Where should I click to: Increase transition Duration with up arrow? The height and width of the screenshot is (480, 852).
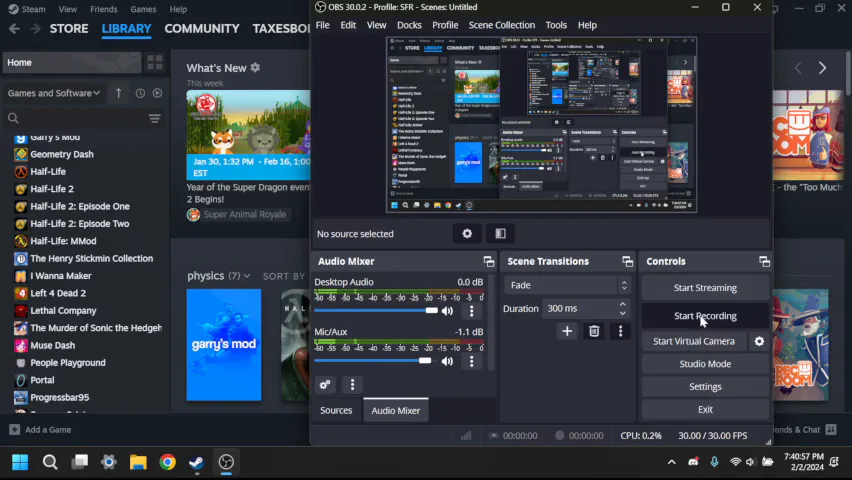tap(623, 304)
